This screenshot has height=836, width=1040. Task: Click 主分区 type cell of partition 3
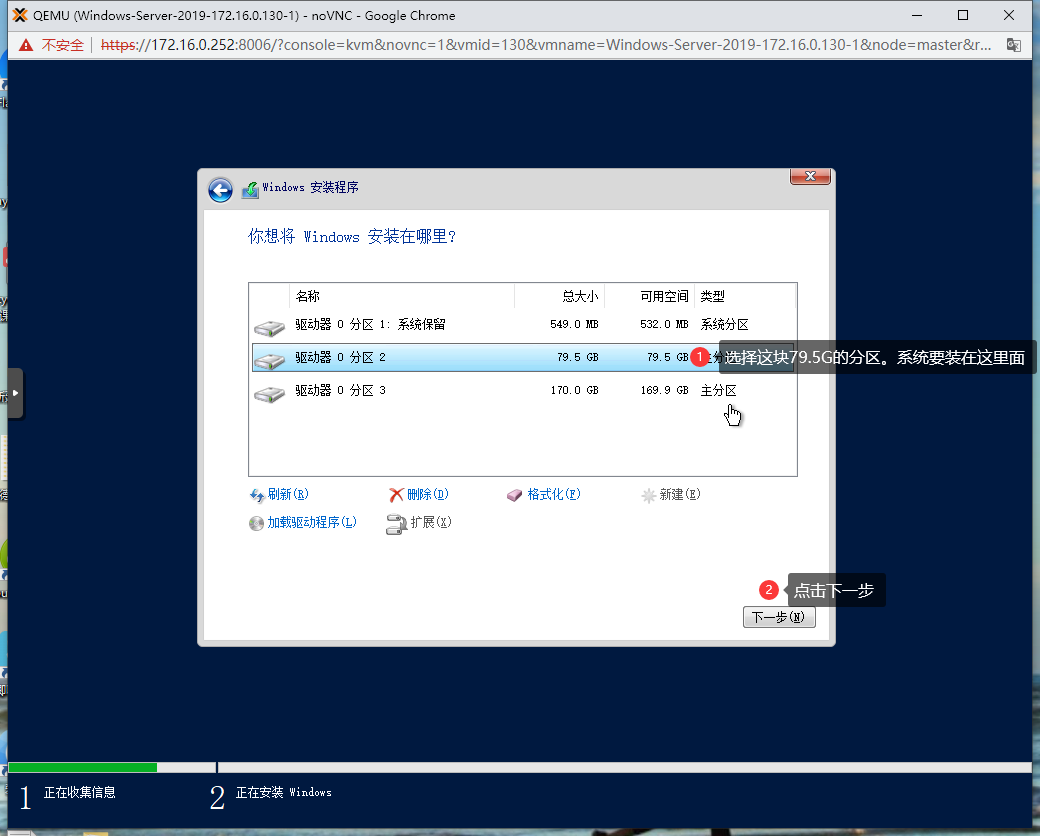[x=718, y=390]
